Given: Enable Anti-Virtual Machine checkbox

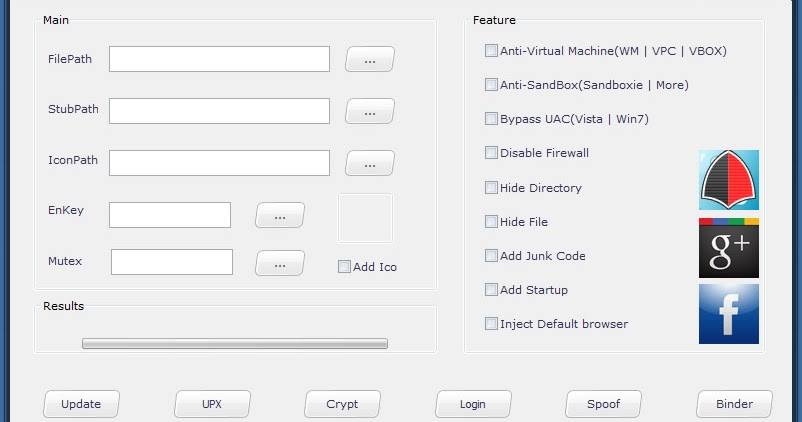Looking at the screenshot, I should 491,51.
